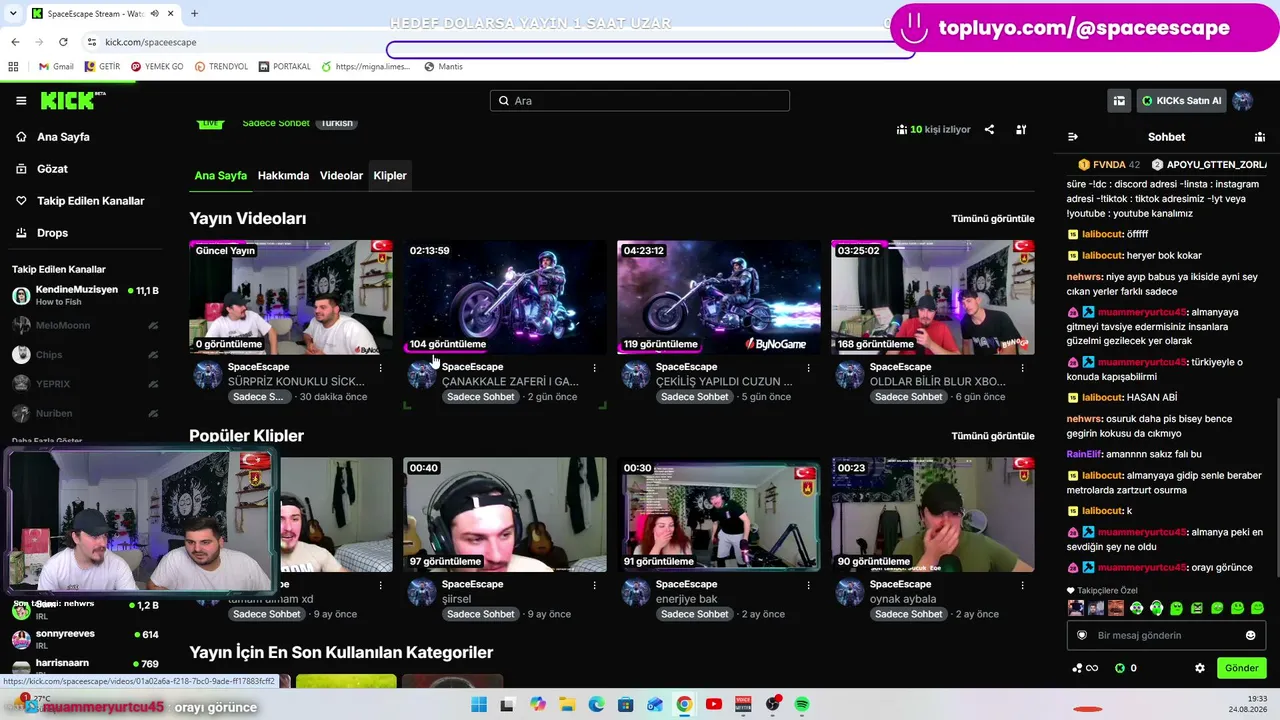The height and width of the screenshot is (720, 1280).
Task: Focus the chat message input field
Action: tap(1165, 635)
